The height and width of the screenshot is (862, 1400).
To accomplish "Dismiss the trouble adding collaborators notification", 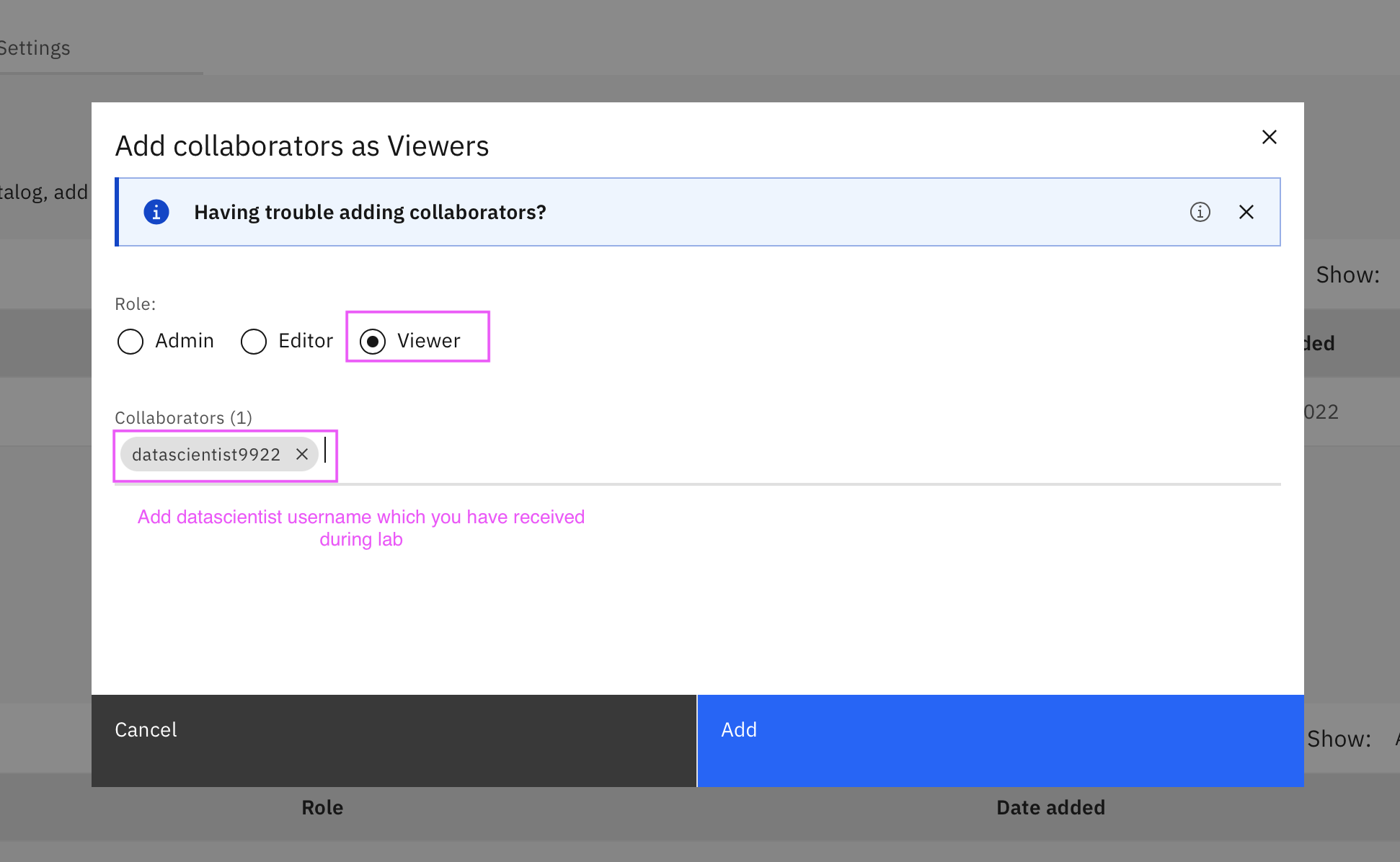I will tap(1246, 212).
